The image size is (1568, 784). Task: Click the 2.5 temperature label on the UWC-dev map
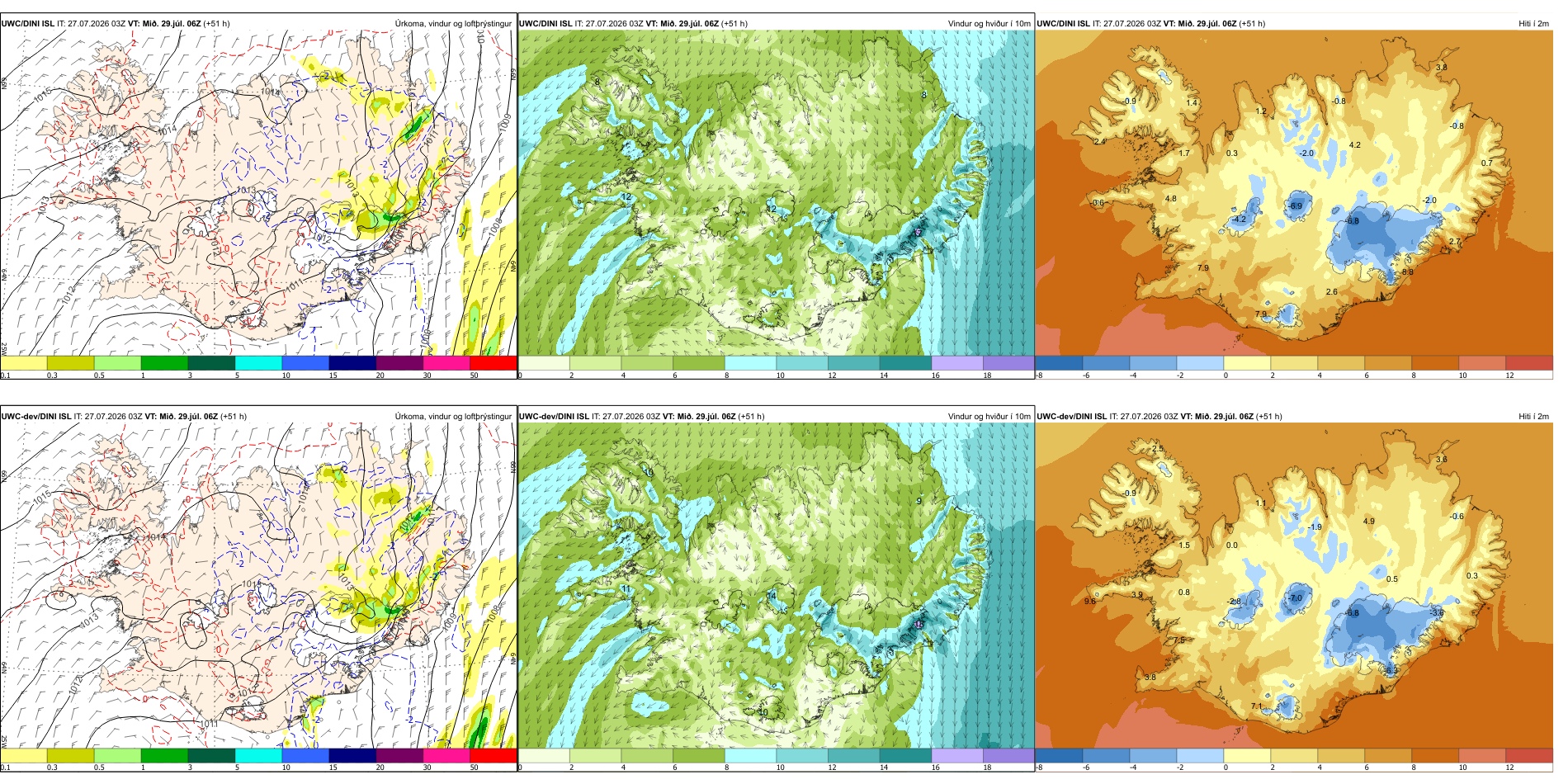(1157, 449)
